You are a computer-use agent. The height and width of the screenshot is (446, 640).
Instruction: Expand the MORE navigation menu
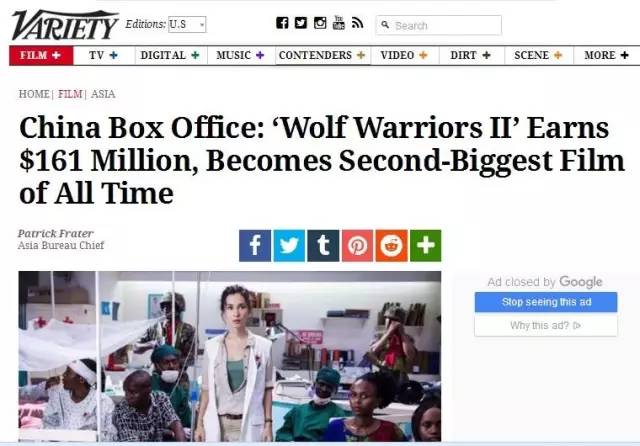[x=606, y=55]
